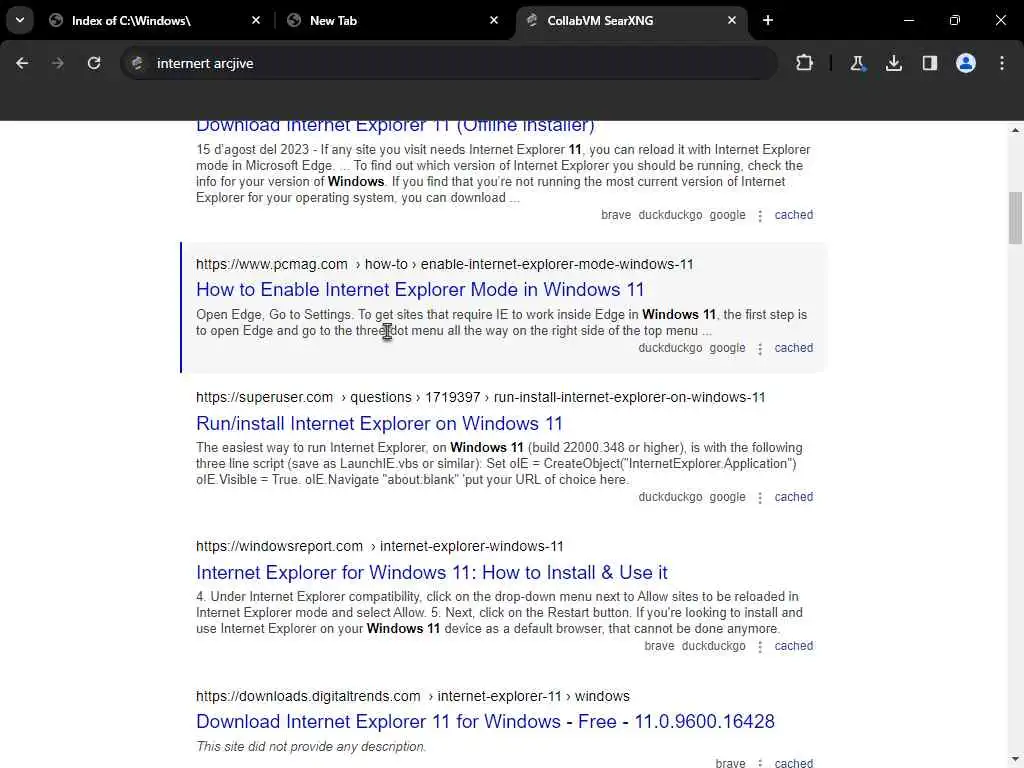Image resolution: width=1024 pixels, height=768 pixels.
Task: Open cached link for the first result
Action: (793, 215)
